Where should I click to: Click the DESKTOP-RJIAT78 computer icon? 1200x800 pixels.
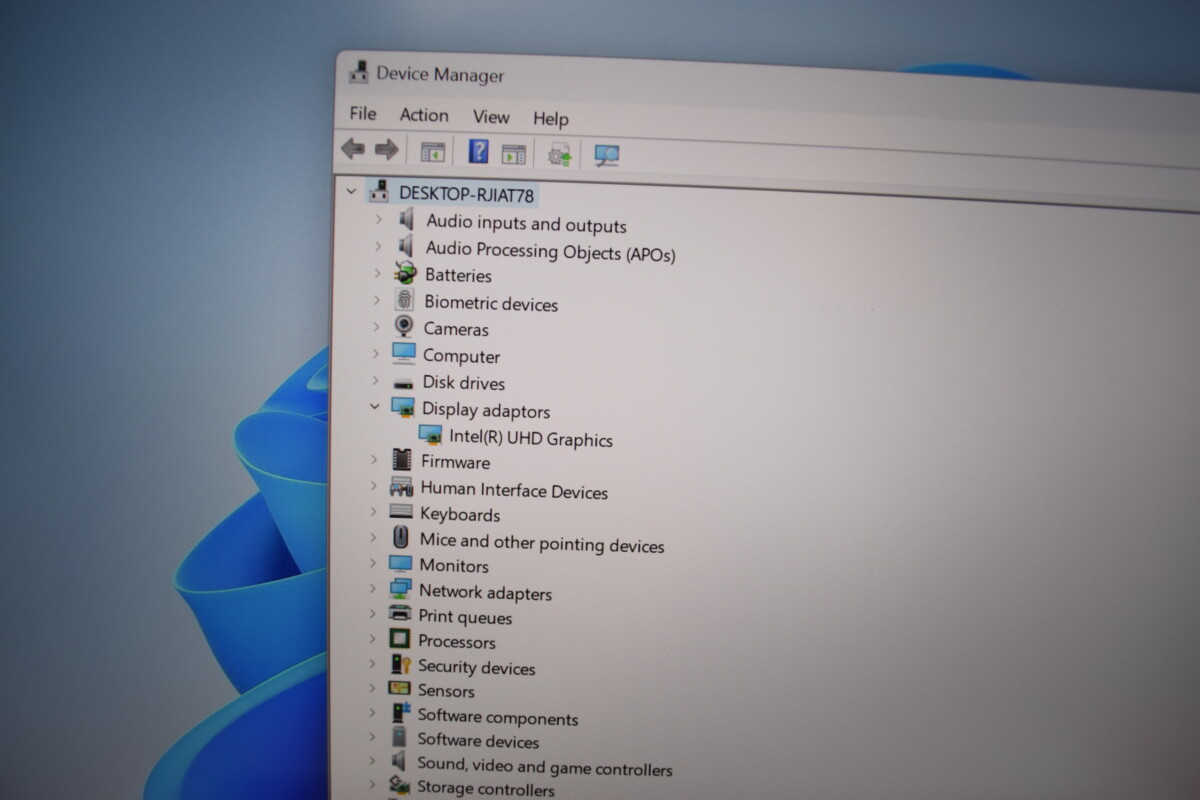point(379,190)
